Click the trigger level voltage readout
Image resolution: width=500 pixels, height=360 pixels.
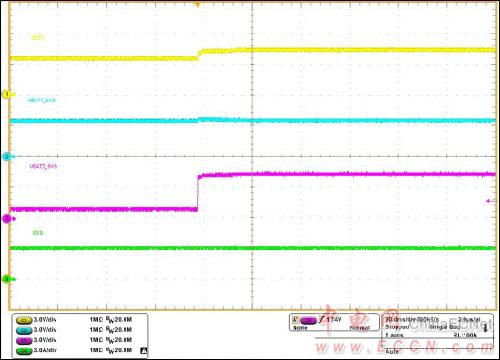point(334,320)
